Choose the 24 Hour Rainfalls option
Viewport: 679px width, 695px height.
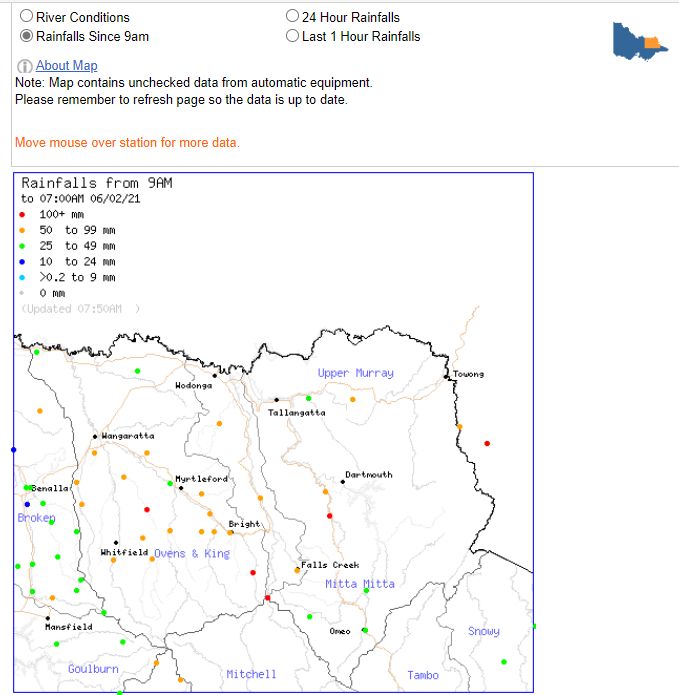(x=292, y=16)
